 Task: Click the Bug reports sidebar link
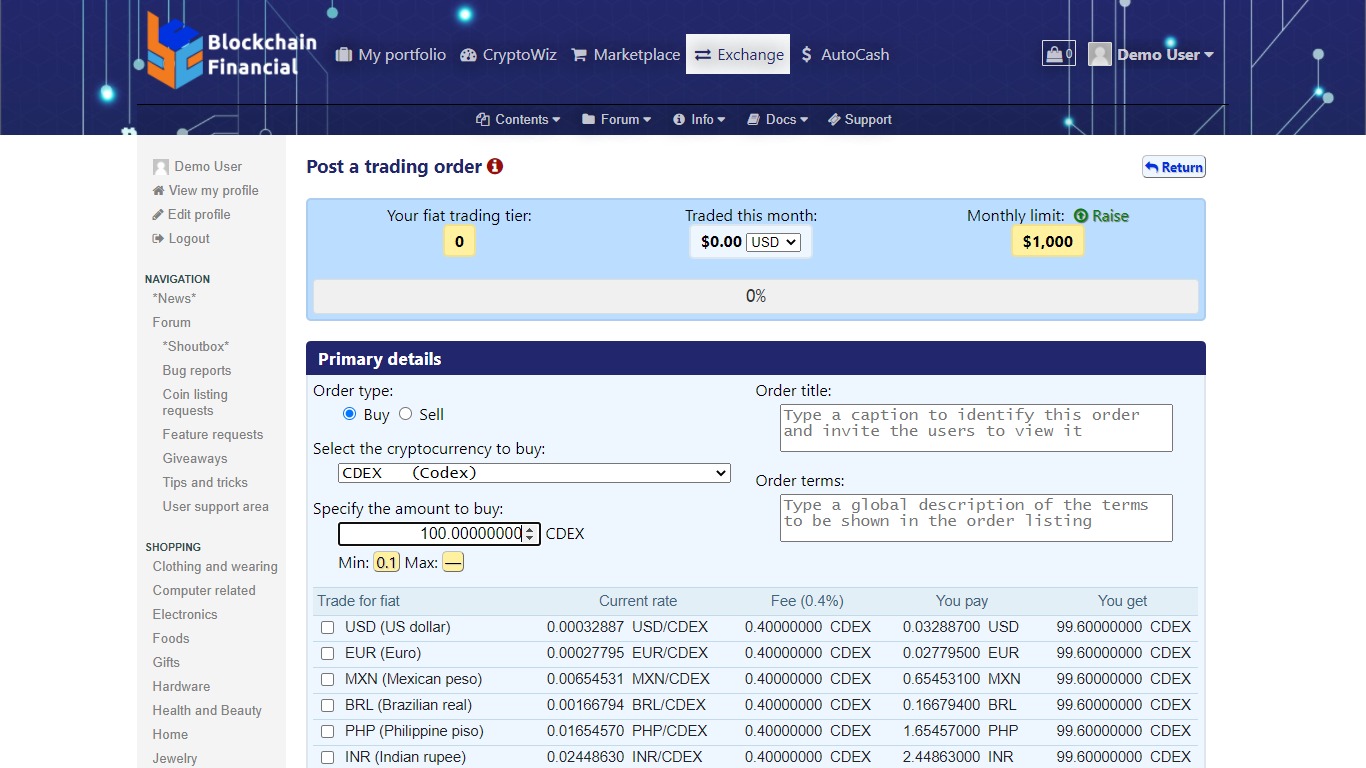point(197,371)
